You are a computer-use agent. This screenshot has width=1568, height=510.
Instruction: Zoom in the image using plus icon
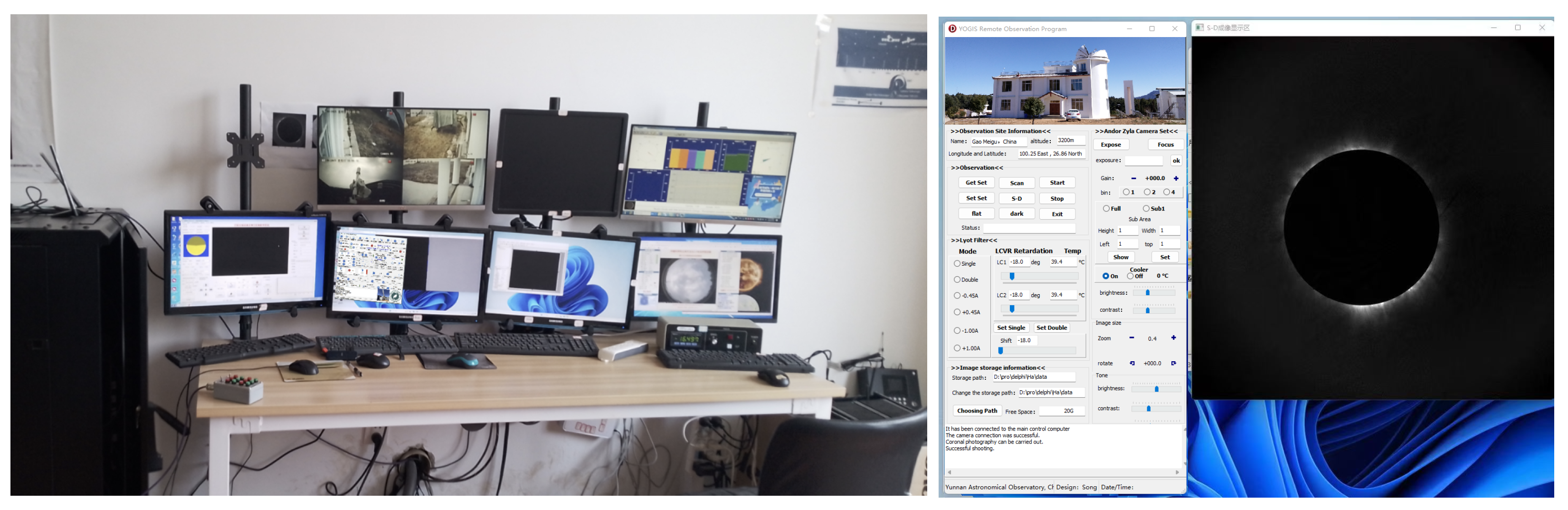click(x=1173, y=338)
